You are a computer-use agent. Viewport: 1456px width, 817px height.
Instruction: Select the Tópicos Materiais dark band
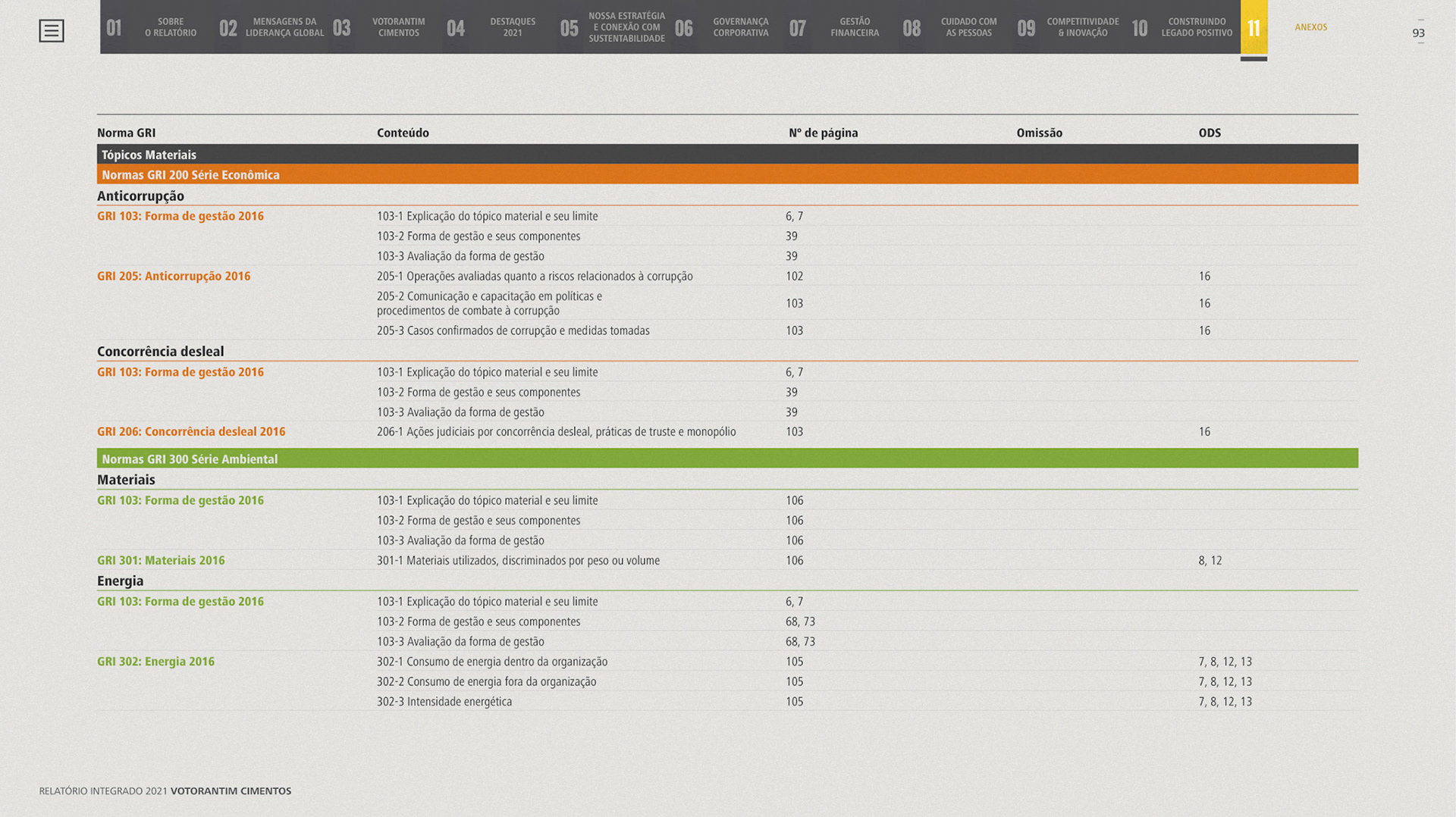coord(727,155)
